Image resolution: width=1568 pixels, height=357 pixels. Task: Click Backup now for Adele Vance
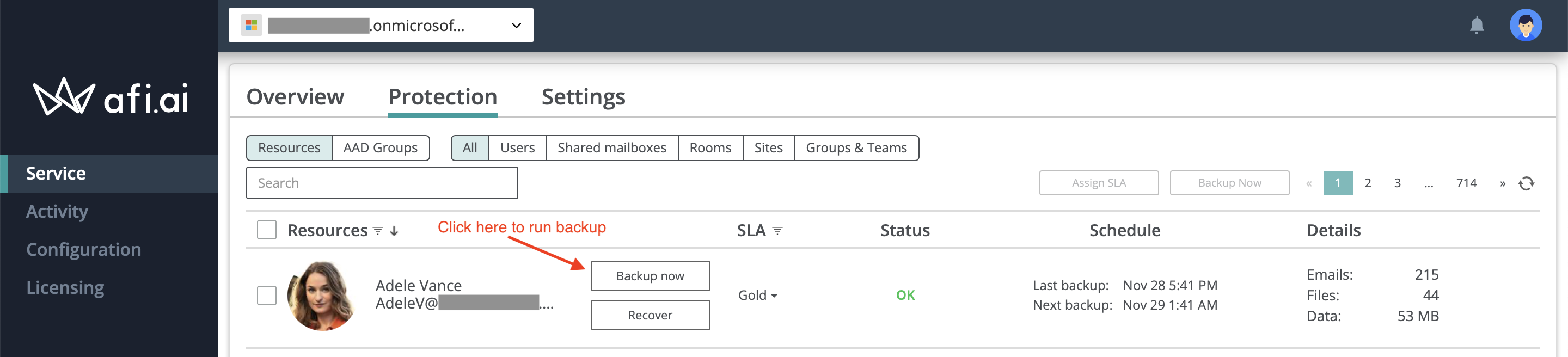click(650, 276)
